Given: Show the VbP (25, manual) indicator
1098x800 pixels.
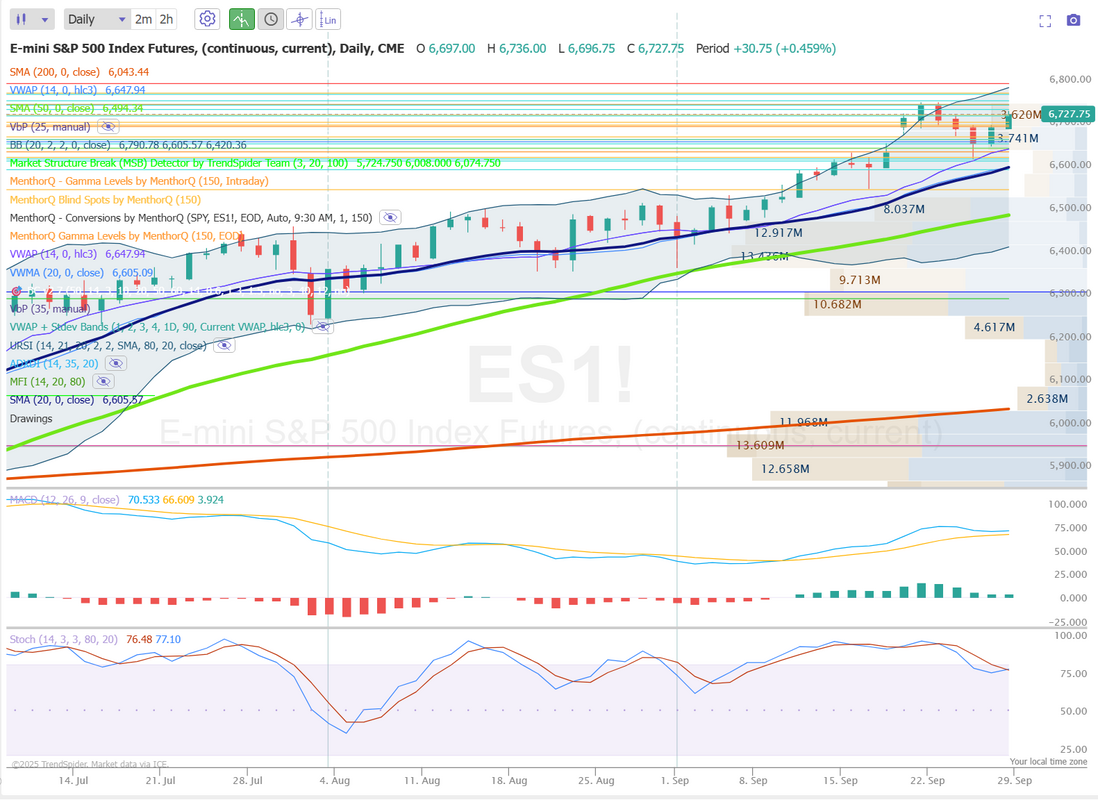Looking at the screenshot, I should tap(108, 127).
